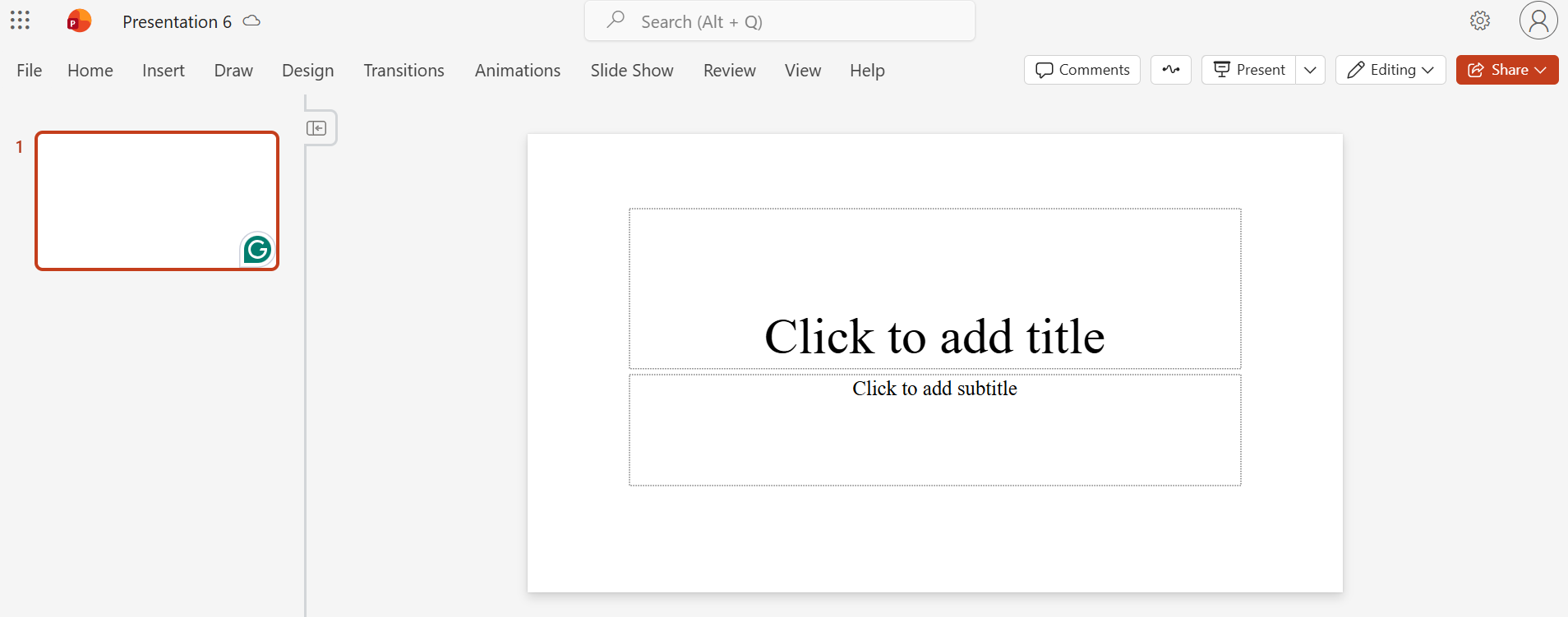
Task: Open the Help tab
Action: (x=867, y=71)
